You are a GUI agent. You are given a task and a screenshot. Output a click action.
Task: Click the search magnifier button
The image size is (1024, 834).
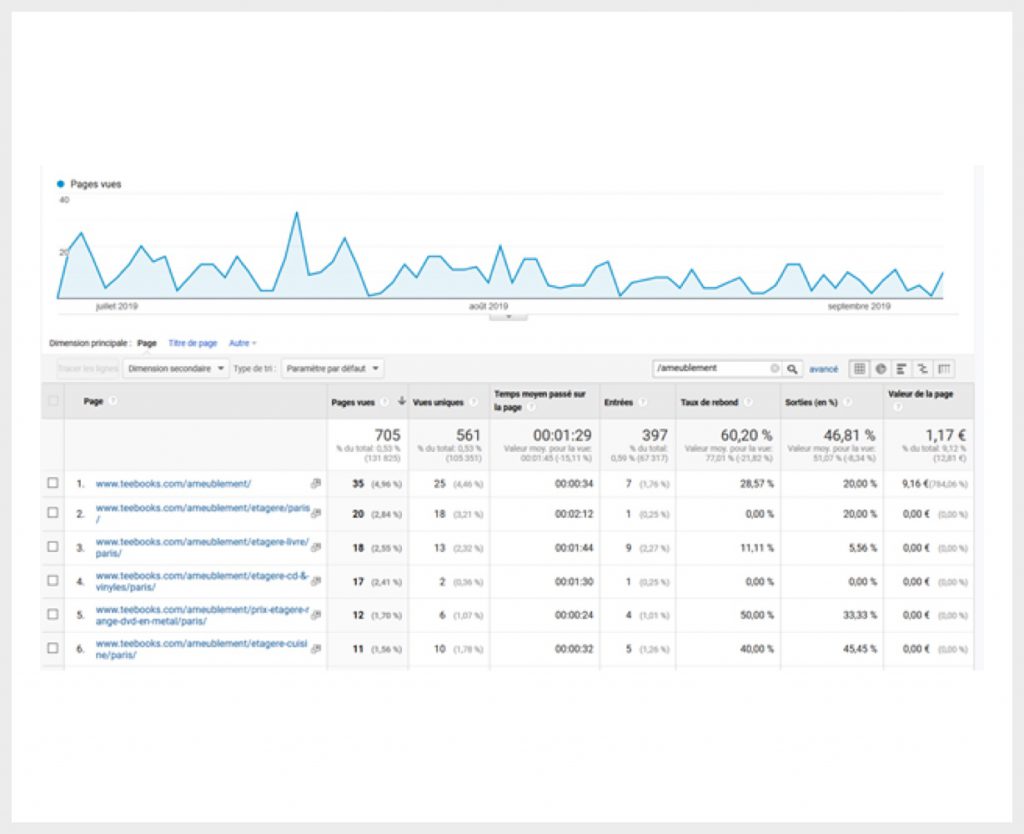(x=792, y=369)
